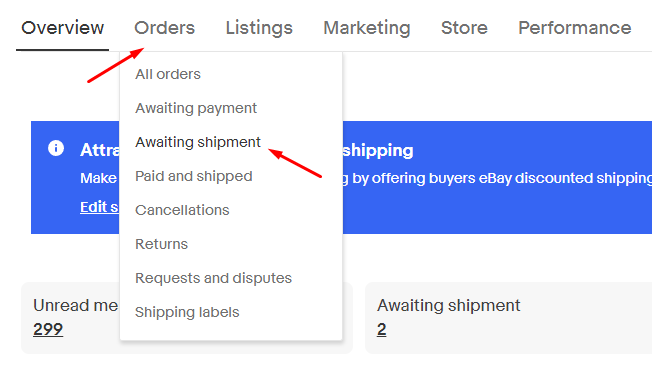Click the info icon in blue banner
The height and width of the screenshot is (373, 652).
coord(56,148)
